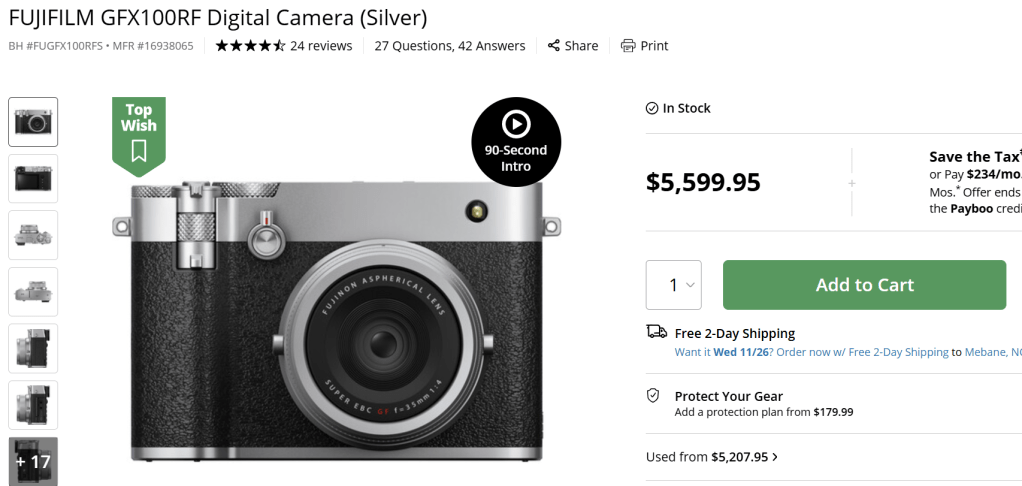Click the Share icon
Viewport: 1022px width, 486px height.
554,46
